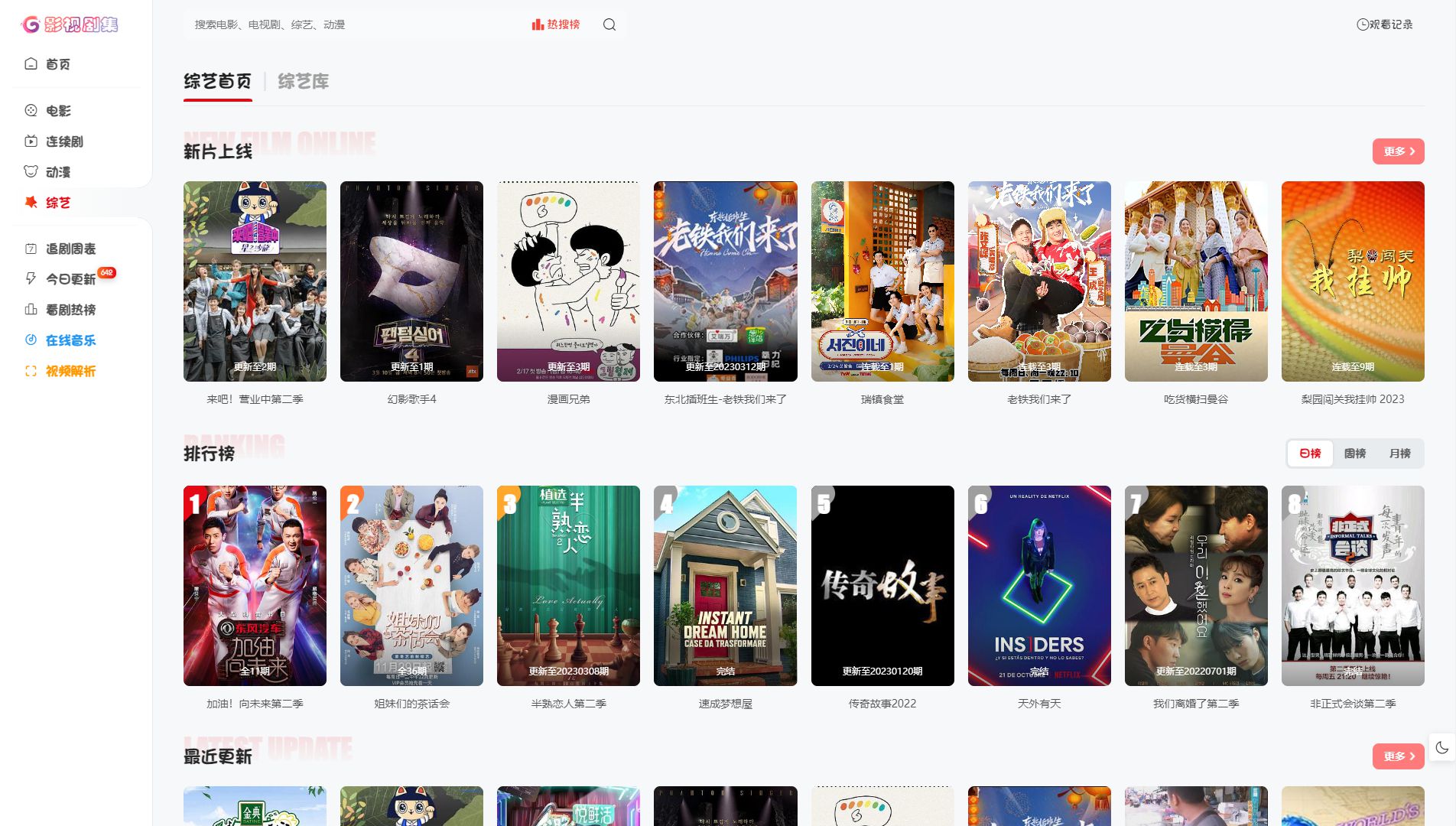Click title link 速成梦想屋
This screenshot has height=826, width=1456.
(x=725, y=704)
